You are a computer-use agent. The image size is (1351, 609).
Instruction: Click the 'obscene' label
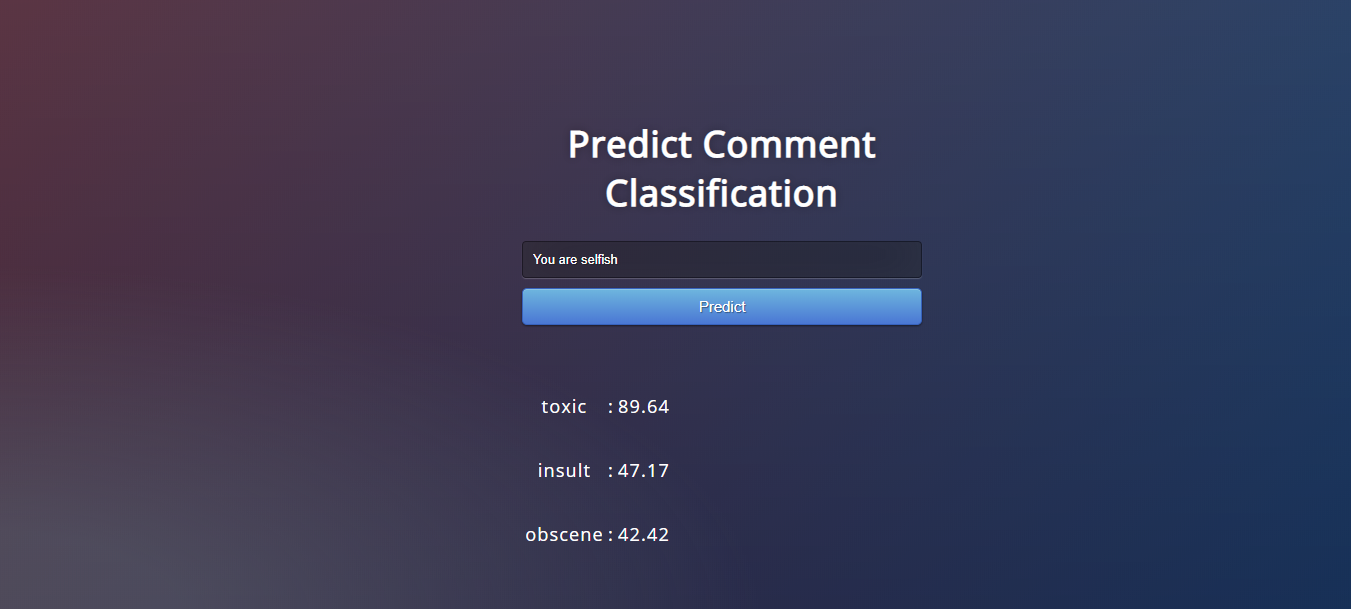click(563, 534)
